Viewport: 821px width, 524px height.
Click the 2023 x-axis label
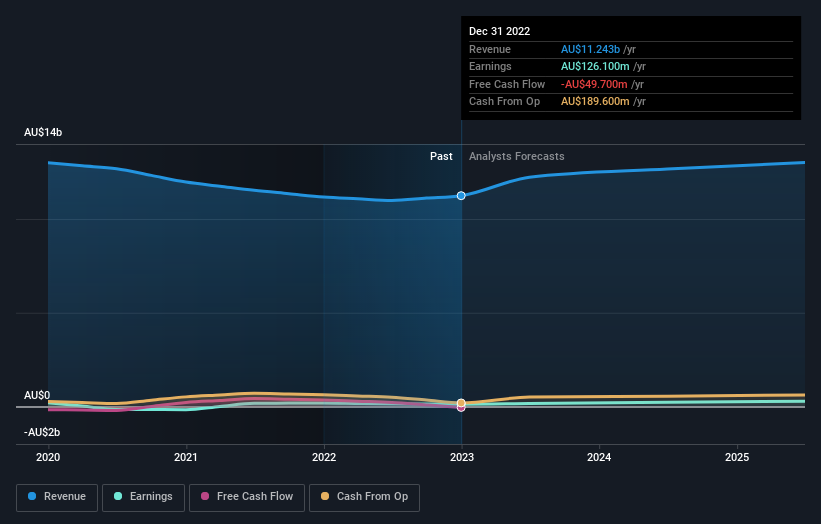tap(461, 457)
